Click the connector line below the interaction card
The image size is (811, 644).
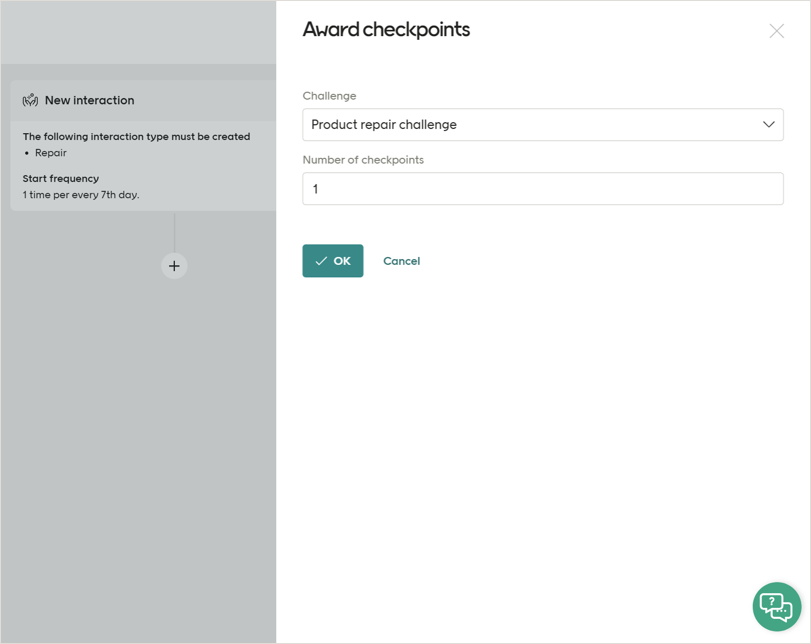click(x=174, y=232)
